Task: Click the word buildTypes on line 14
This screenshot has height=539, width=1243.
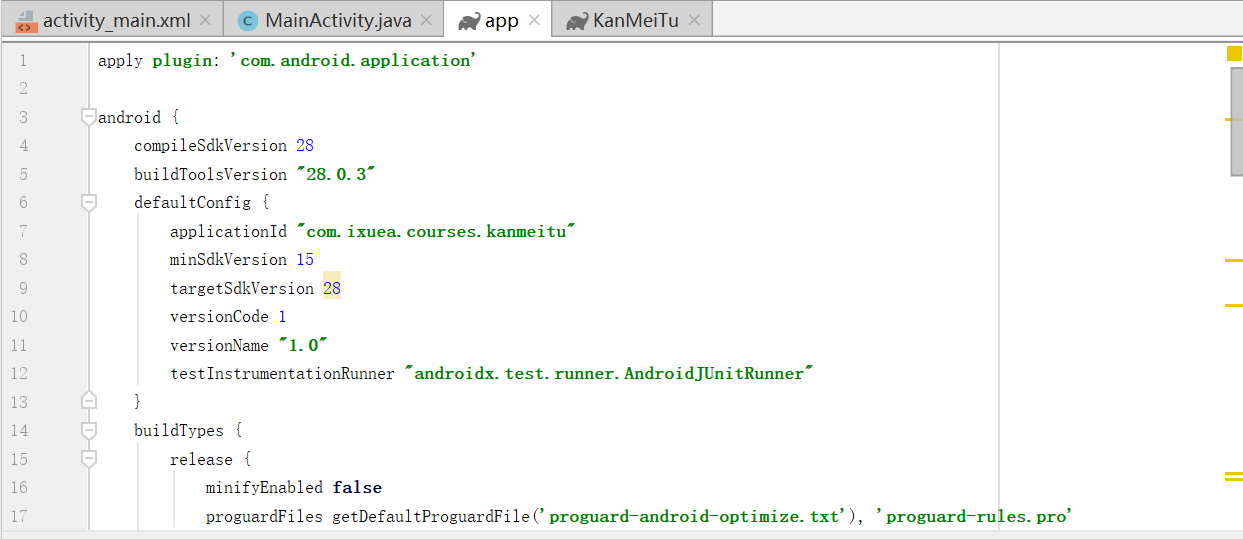Action: tap(179, 430)
